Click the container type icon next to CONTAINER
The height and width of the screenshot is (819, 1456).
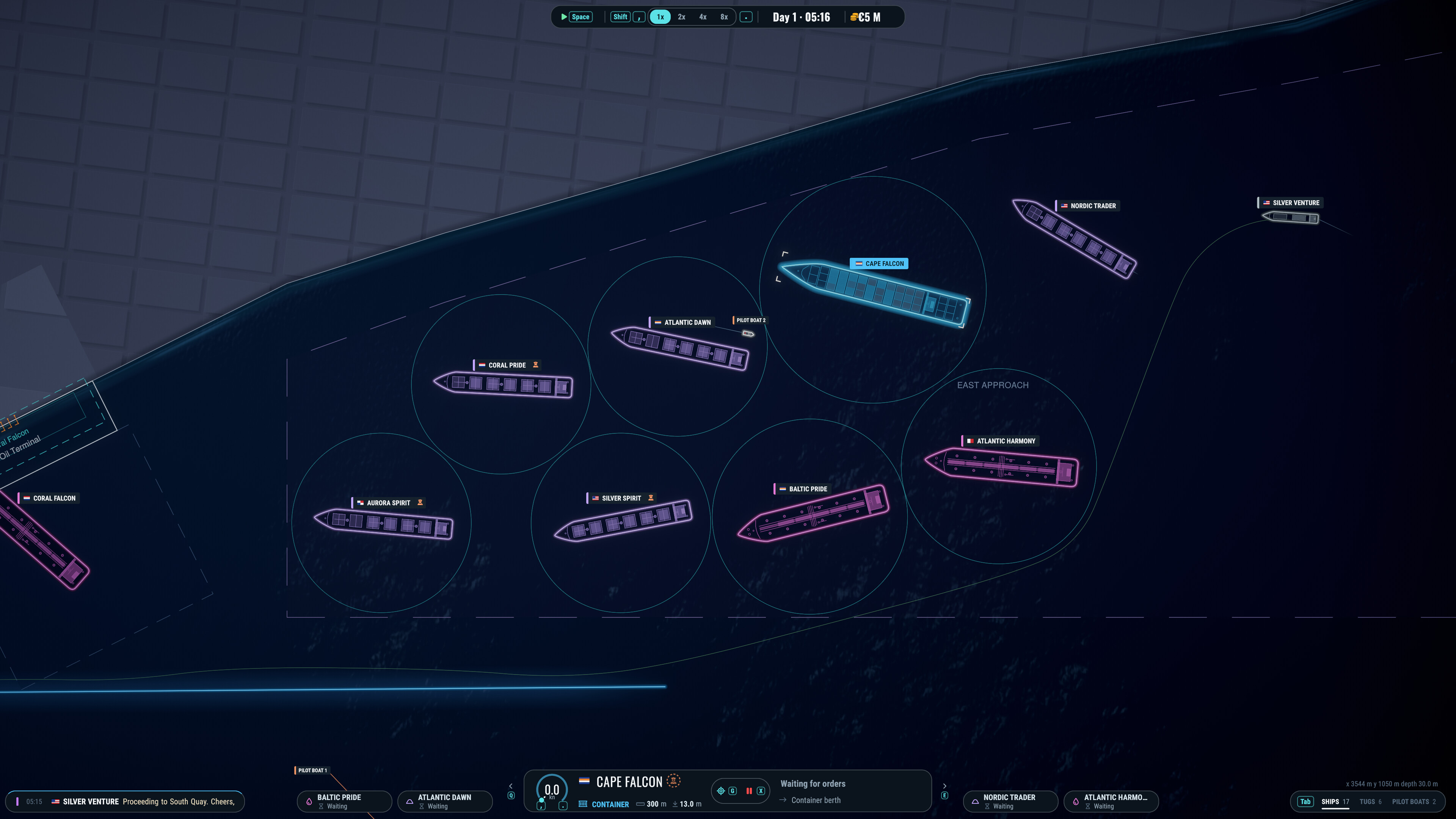click(x=583, y=804)
